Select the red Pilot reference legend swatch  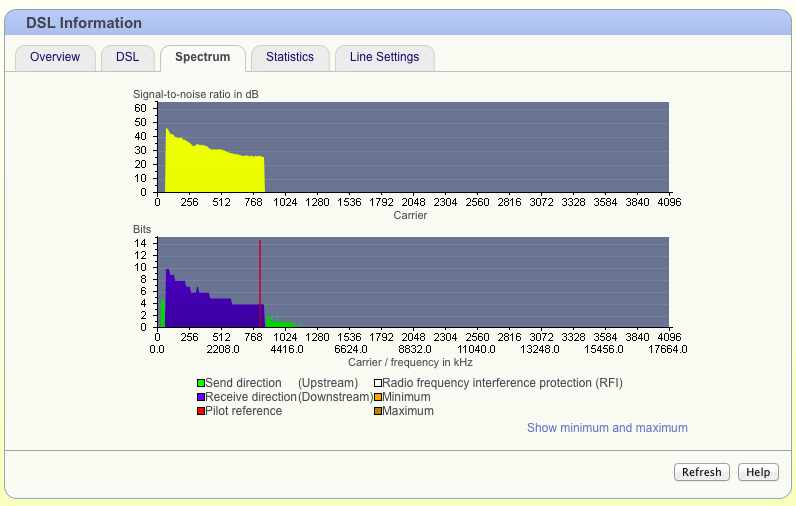click(201, 411)
